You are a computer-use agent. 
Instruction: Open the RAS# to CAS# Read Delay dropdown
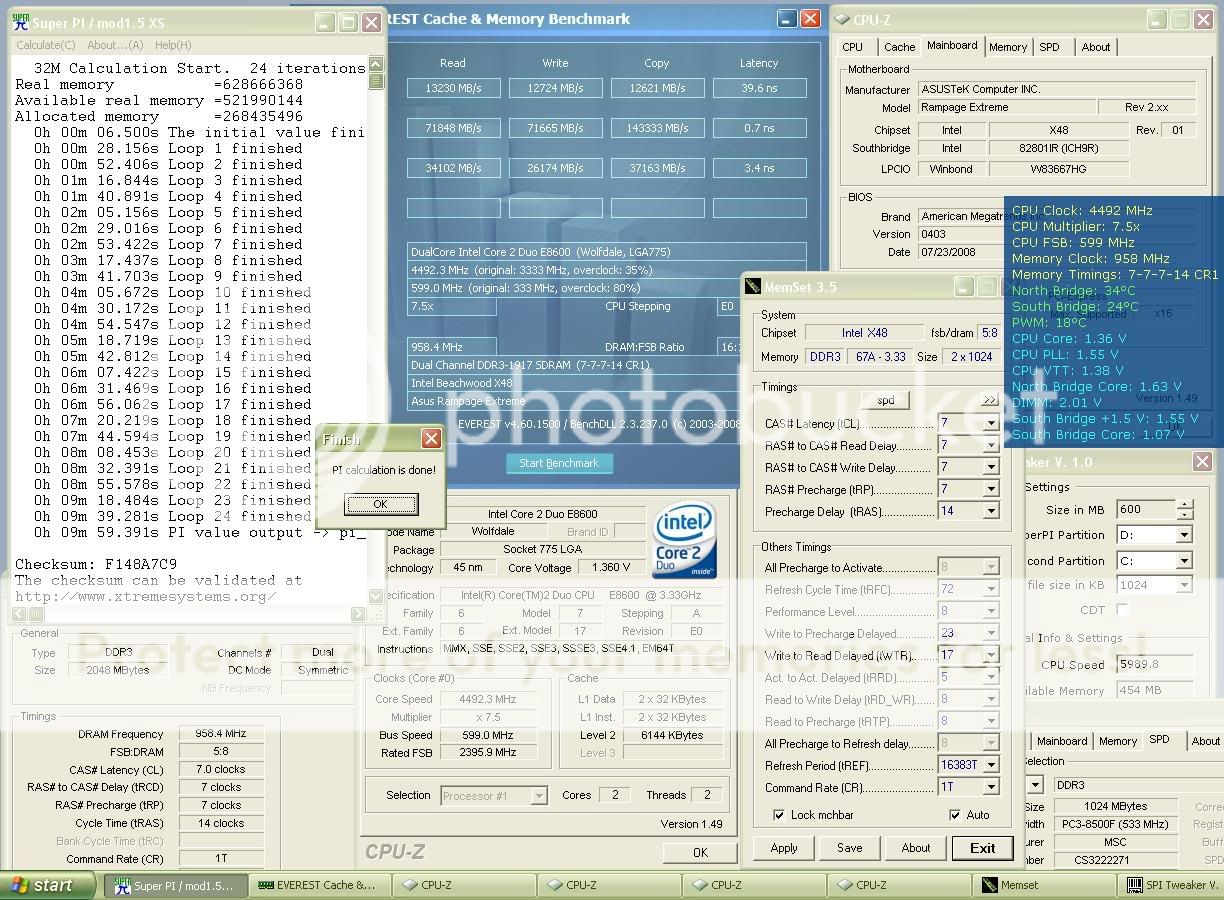pyautogui.click(x=990, y=445)
